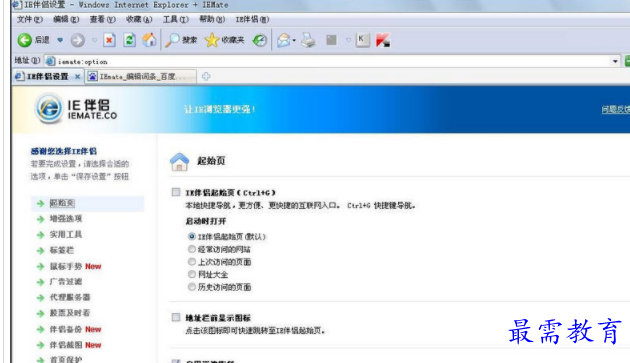Select the IE伴侣起始页 (默认) radio button
Image resolution: width=630 pixels, height=363 pixels.
[x=192, y=236]
